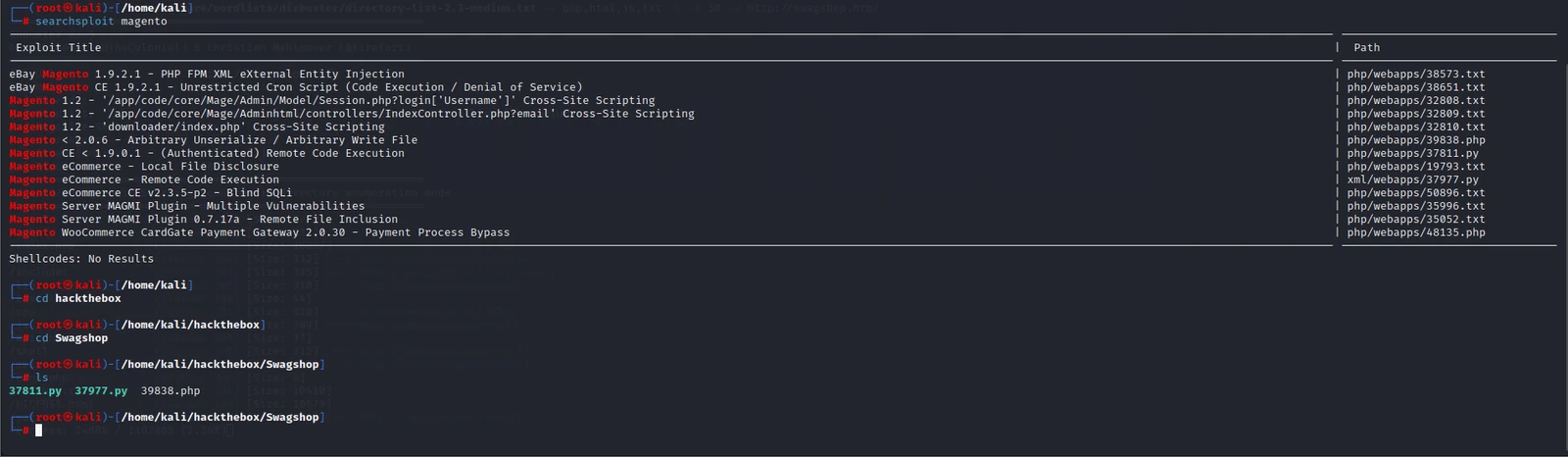Click the 'Path' column header

1366,47
